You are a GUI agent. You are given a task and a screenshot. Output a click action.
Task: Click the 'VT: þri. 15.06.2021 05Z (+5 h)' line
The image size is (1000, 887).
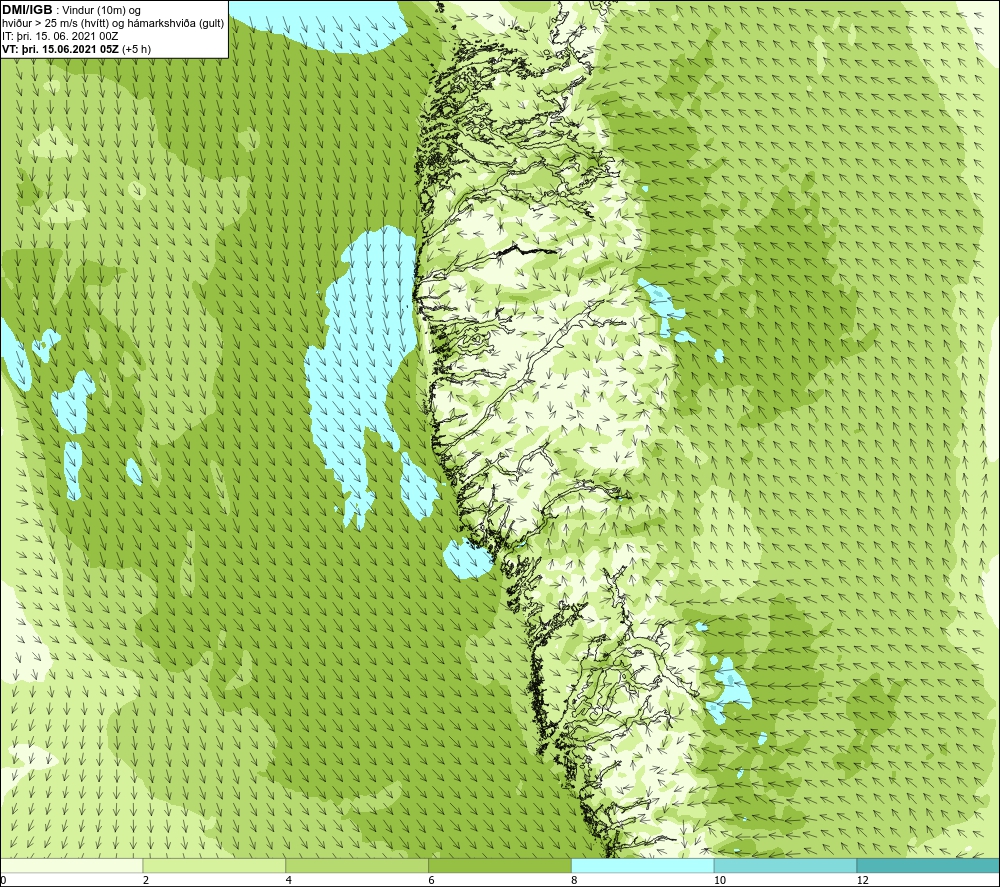point(77,49)
